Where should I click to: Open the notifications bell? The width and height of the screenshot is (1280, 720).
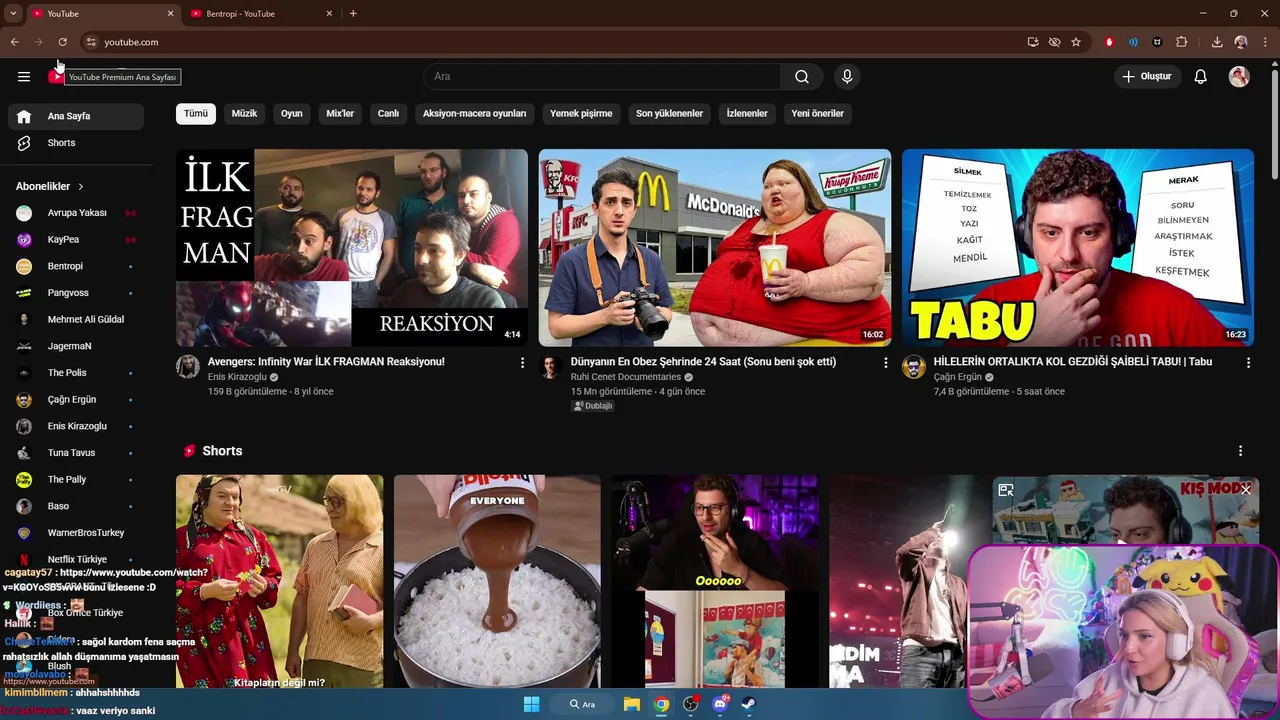coord(1201,76)
